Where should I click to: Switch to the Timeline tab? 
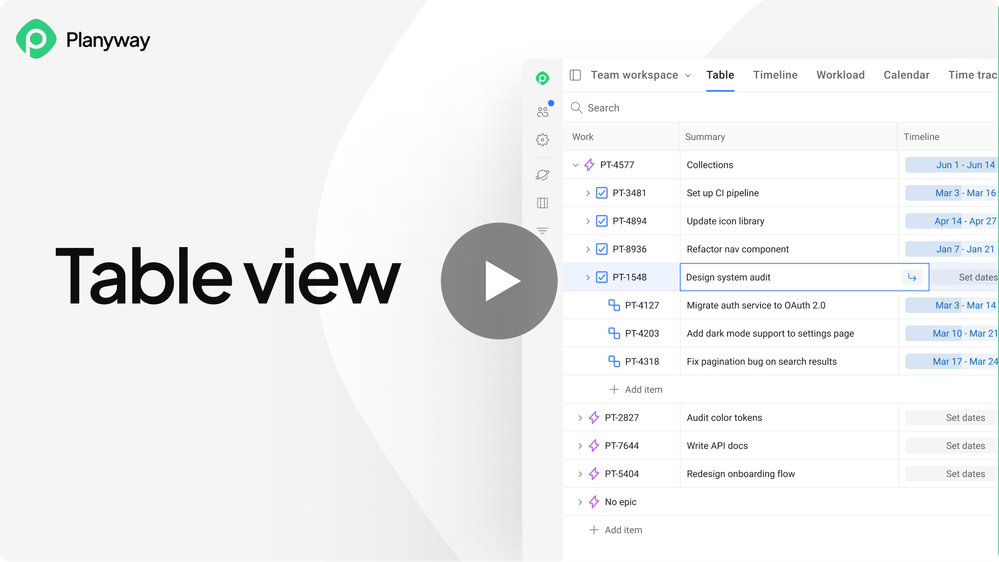(775, 75)
